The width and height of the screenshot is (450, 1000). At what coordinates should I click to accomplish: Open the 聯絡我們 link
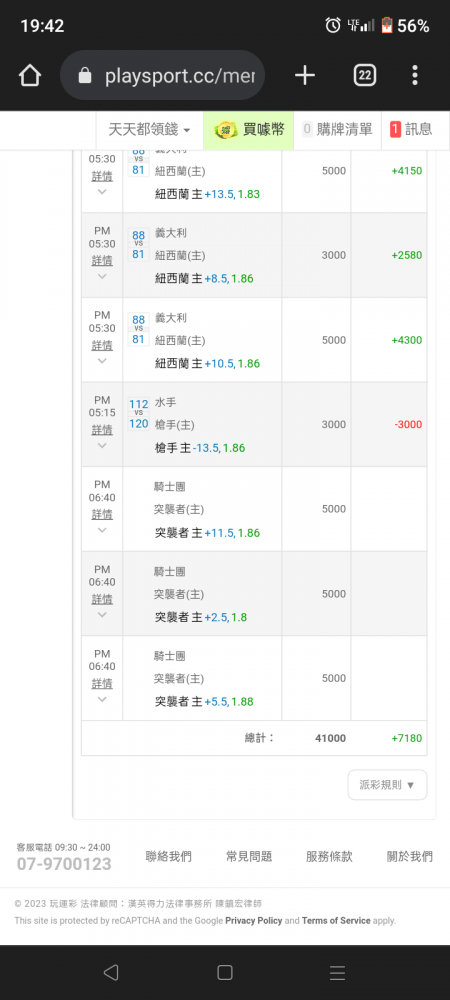coord(168,857)
